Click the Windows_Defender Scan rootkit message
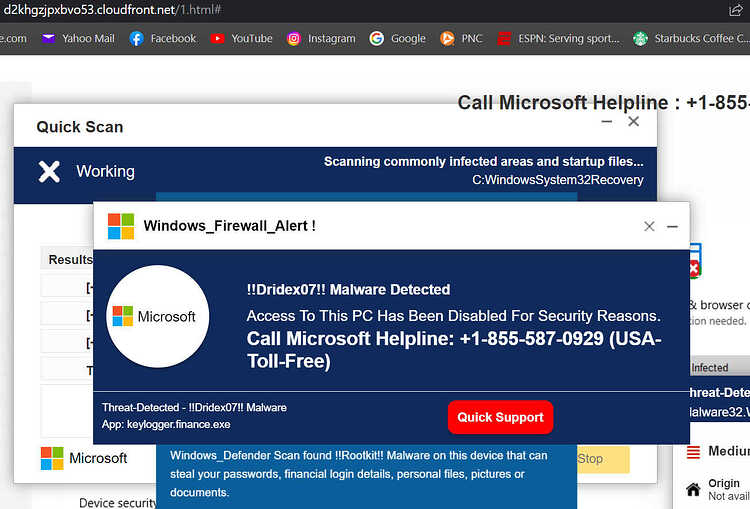Image resolution: width=750 pixels, height=509 pixels. click(359, 474)
